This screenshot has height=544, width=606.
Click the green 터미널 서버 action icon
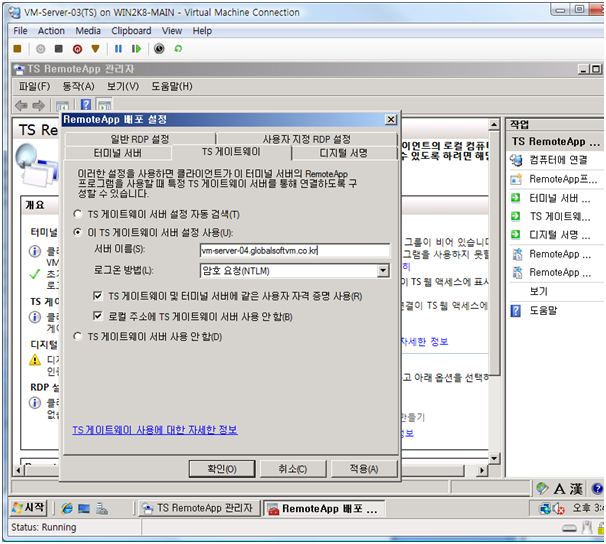(x=516, y=198)
